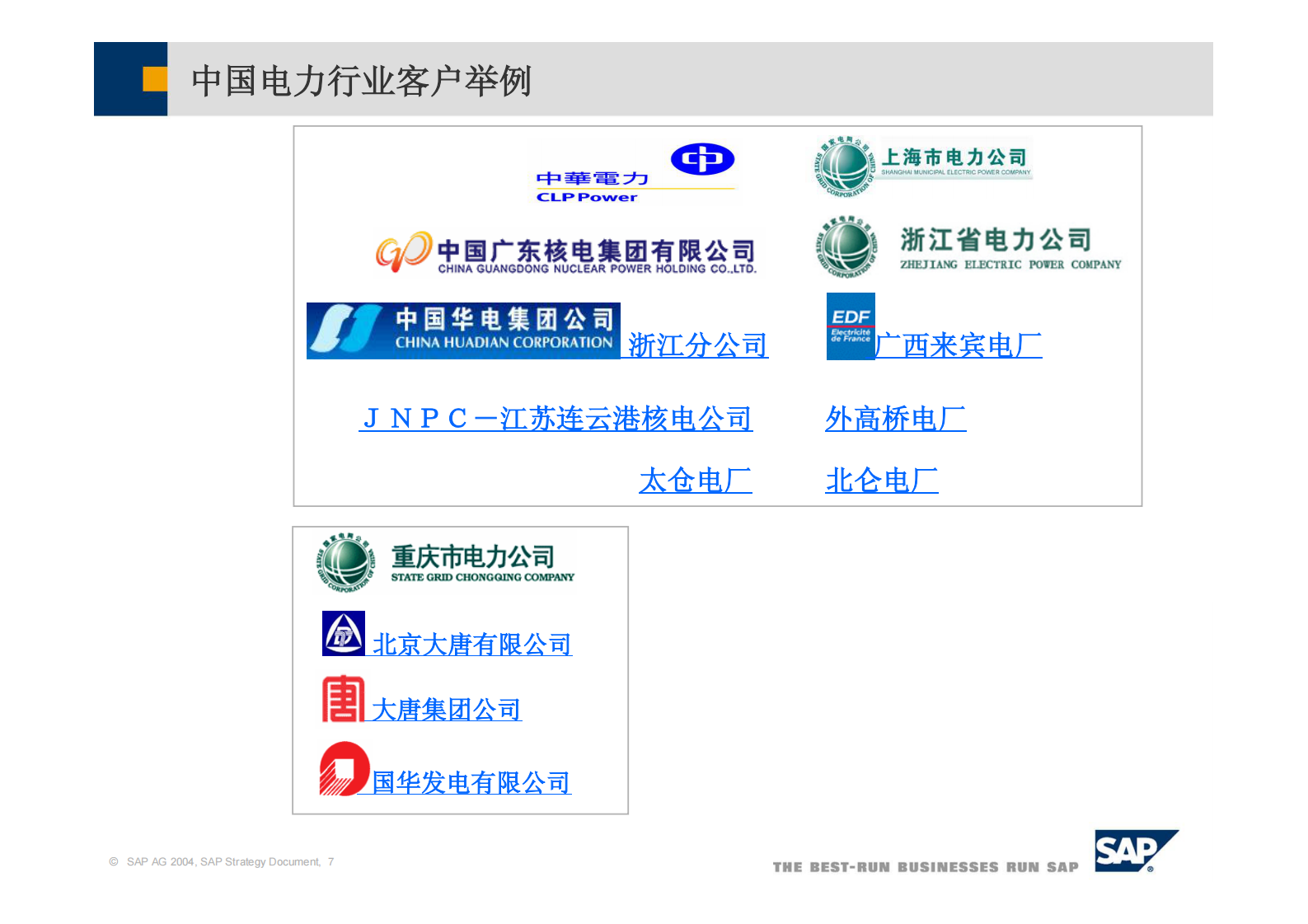Click the CLP Power caption text
The width and height of the screenshot is (1308, 924).
587,197
